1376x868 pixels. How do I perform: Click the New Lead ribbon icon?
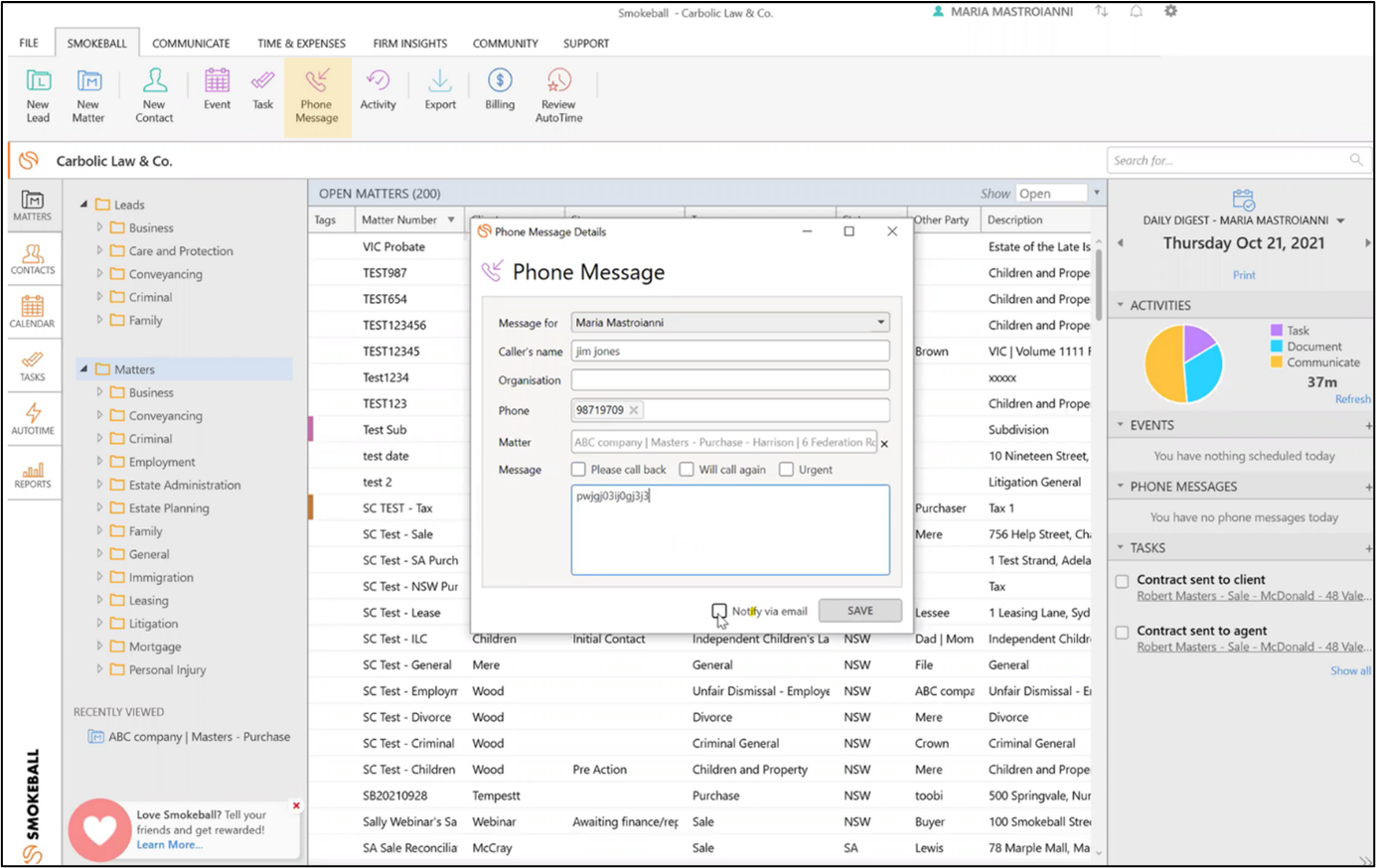tap(38, 95)
